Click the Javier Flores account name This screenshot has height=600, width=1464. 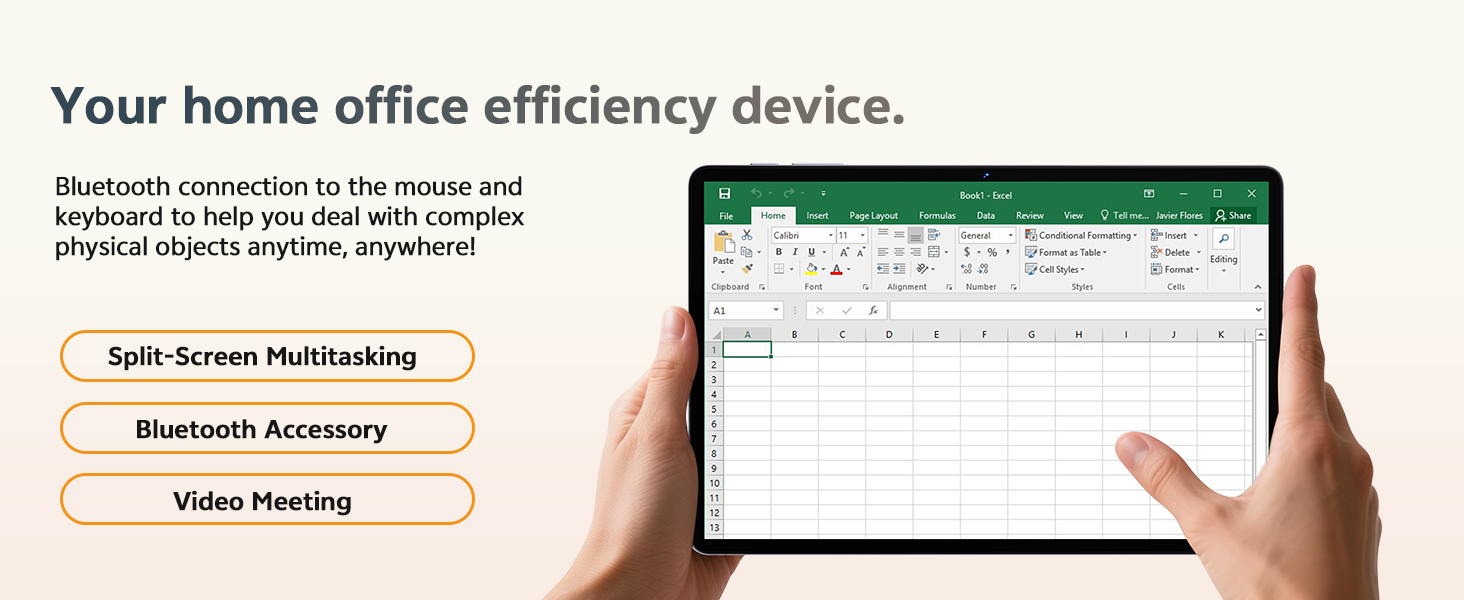(x=1179, y=216)
